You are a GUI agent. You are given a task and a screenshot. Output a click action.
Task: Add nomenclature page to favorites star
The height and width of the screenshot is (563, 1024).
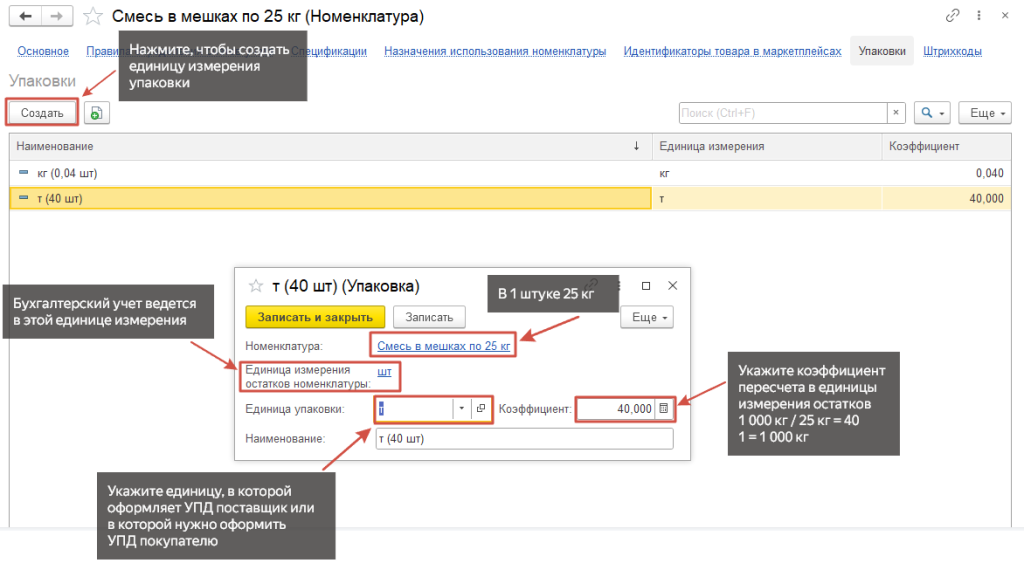pos(93,16)
